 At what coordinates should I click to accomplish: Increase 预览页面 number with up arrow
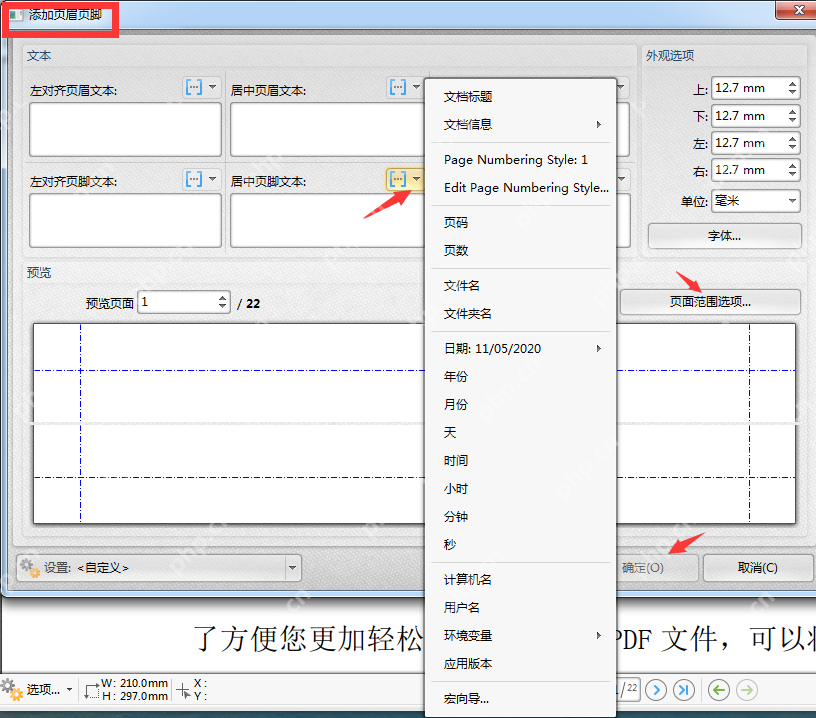pos(223,298)
